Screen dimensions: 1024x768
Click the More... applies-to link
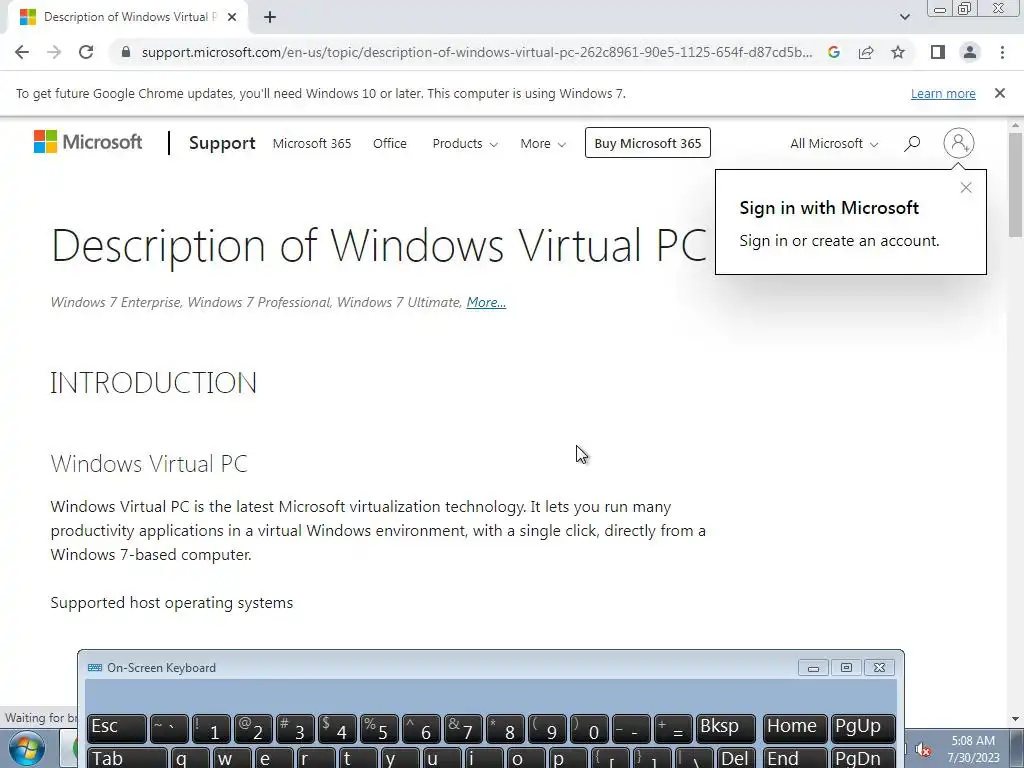pyautogui.click(x=486, y=302)
